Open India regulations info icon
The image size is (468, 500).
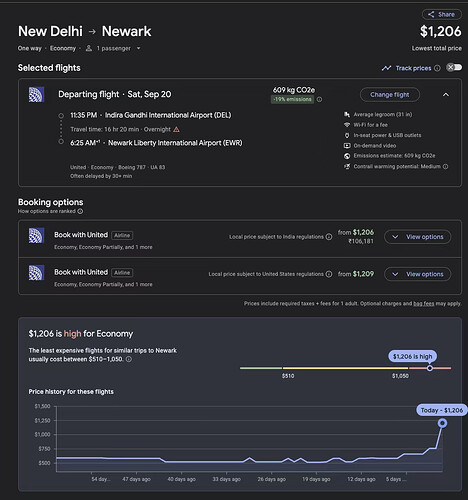(329, 237)
